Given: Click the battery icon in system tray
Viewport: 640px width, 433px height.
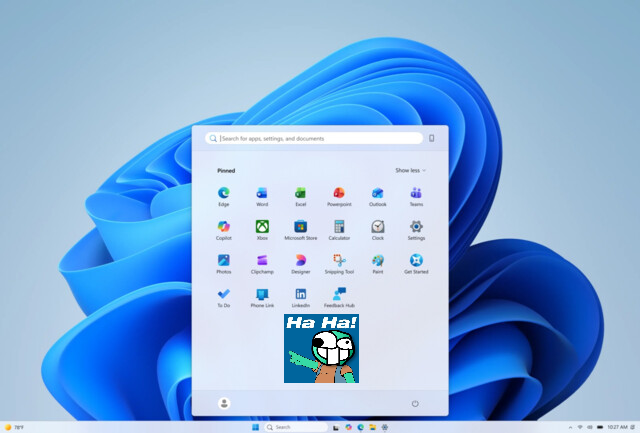Looking at the screenshot, I should [600, 427].
